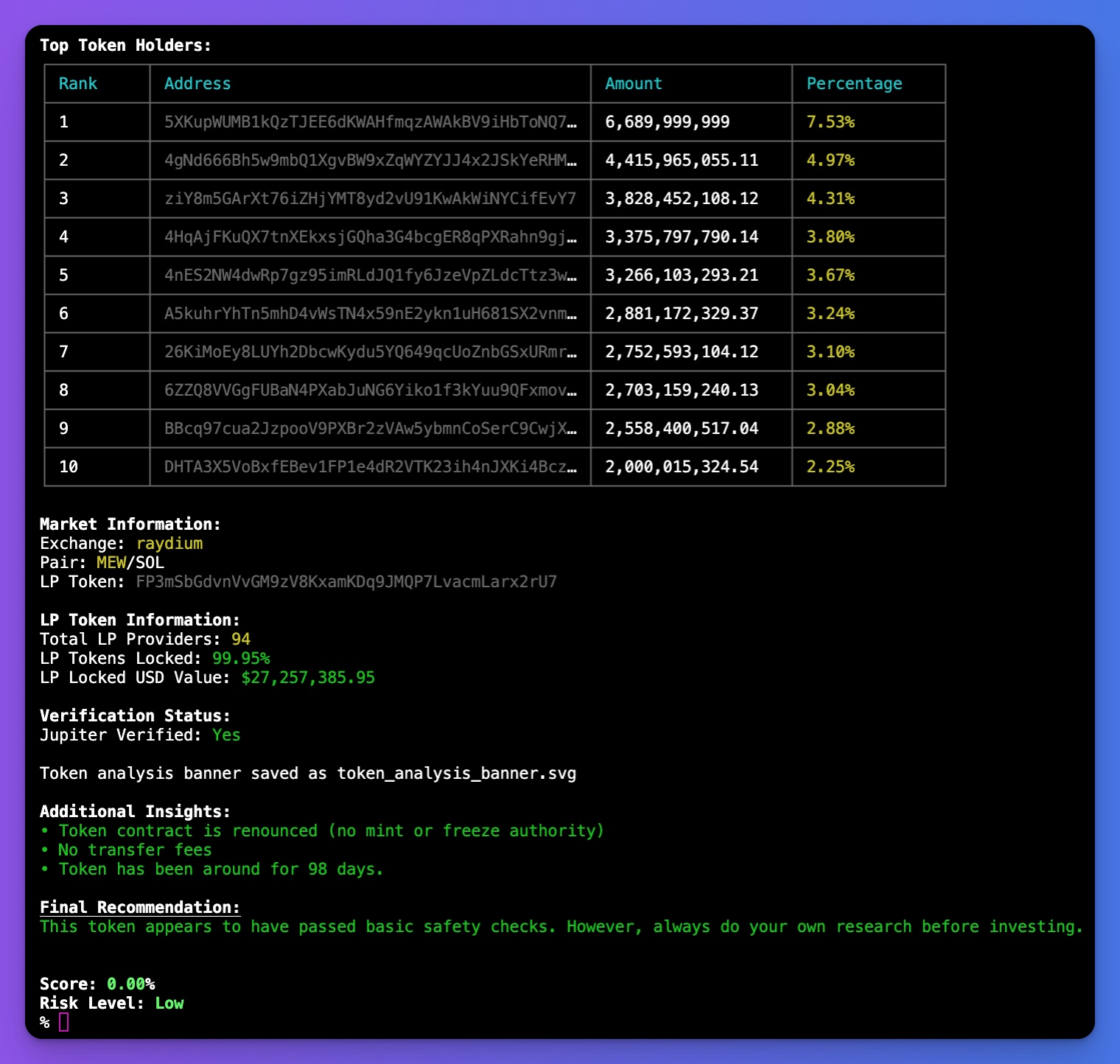1120x1064 pixels.
Task: Click the No transfer fees line
Action: point(126,850)
